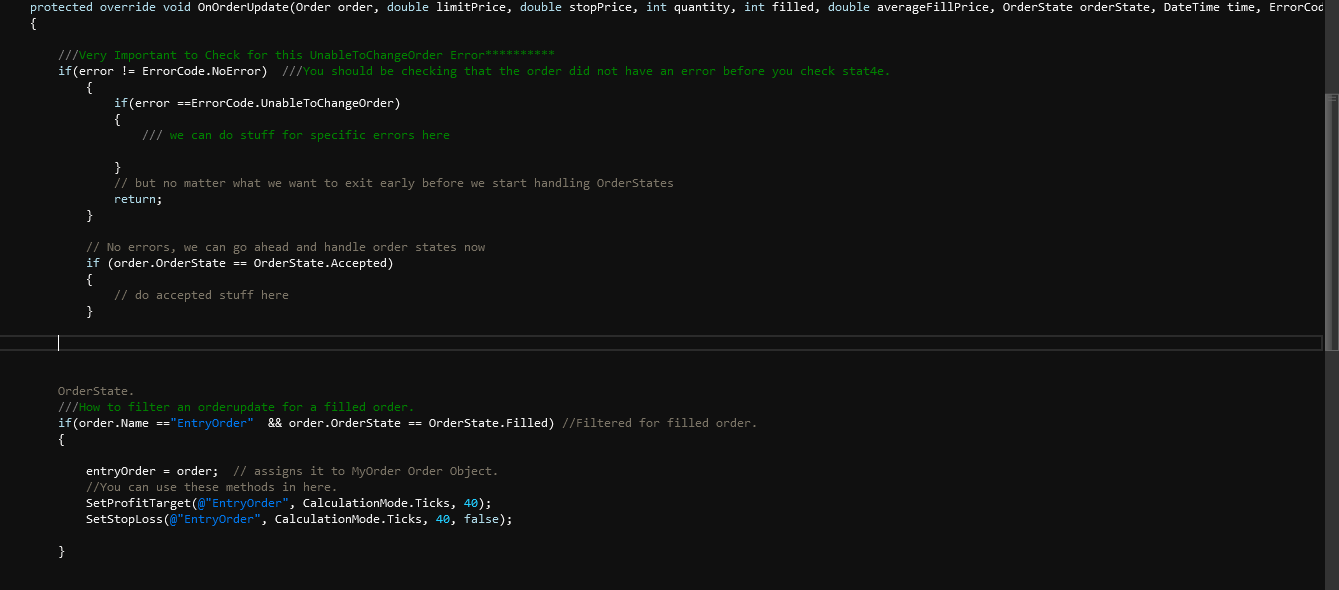Click the return; statement
Viewport: 1339px width, 590px height.
click(137, 199)
